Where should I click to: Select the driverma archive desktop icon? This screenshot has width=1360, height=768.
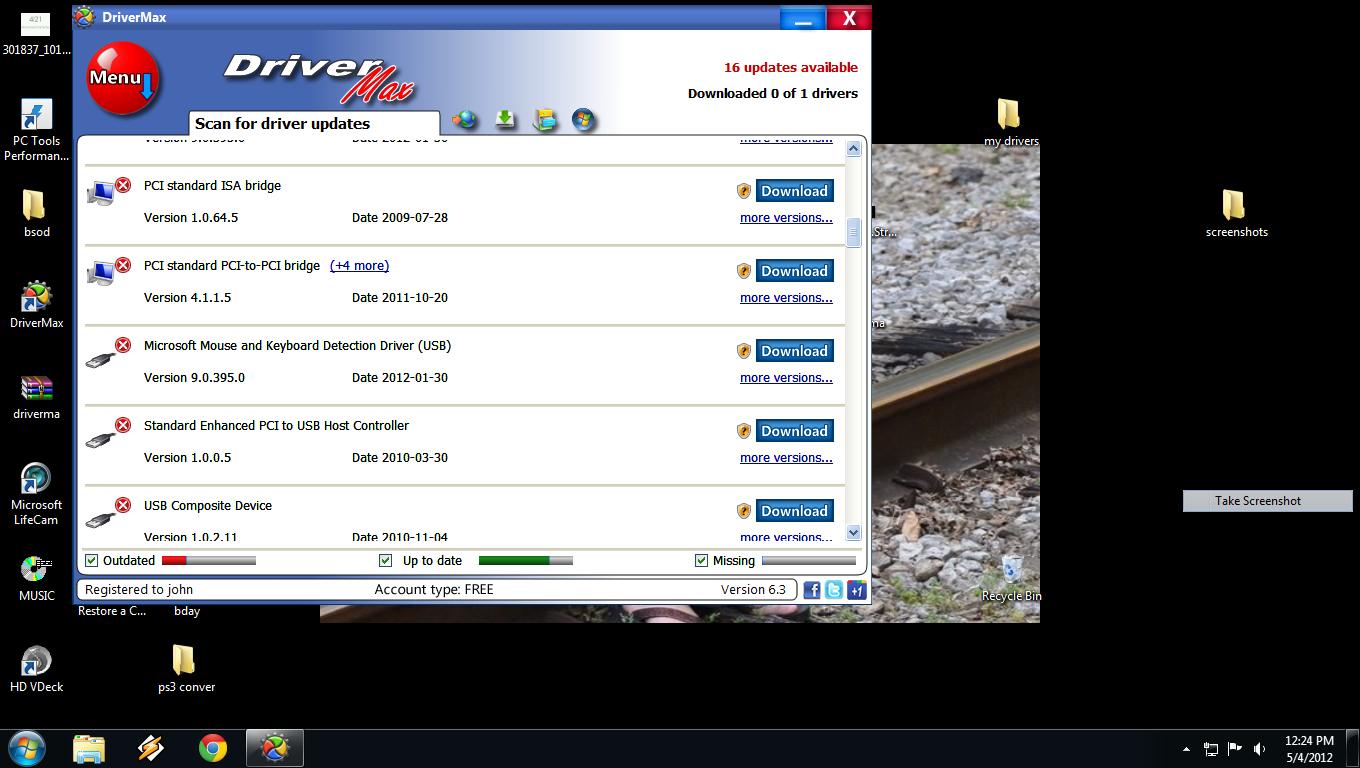point(36,396)
